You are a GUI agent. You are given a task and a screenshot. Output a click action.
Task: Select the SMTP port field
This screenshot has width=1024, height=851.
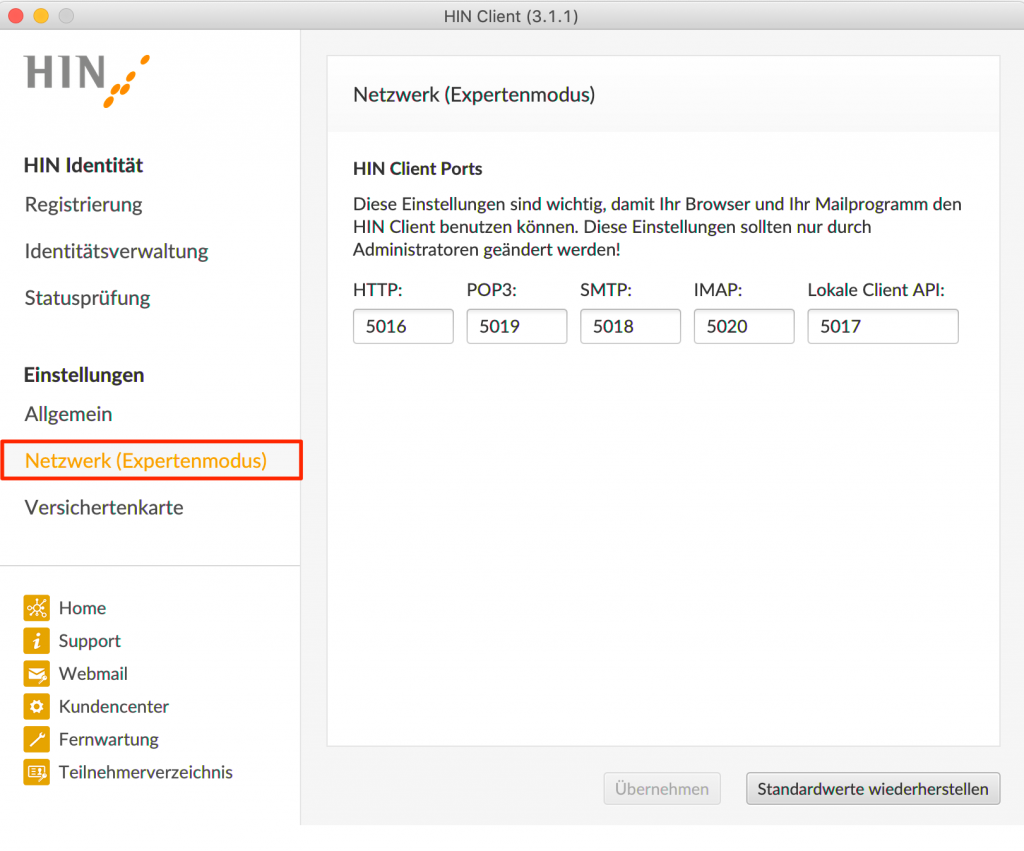630,327
